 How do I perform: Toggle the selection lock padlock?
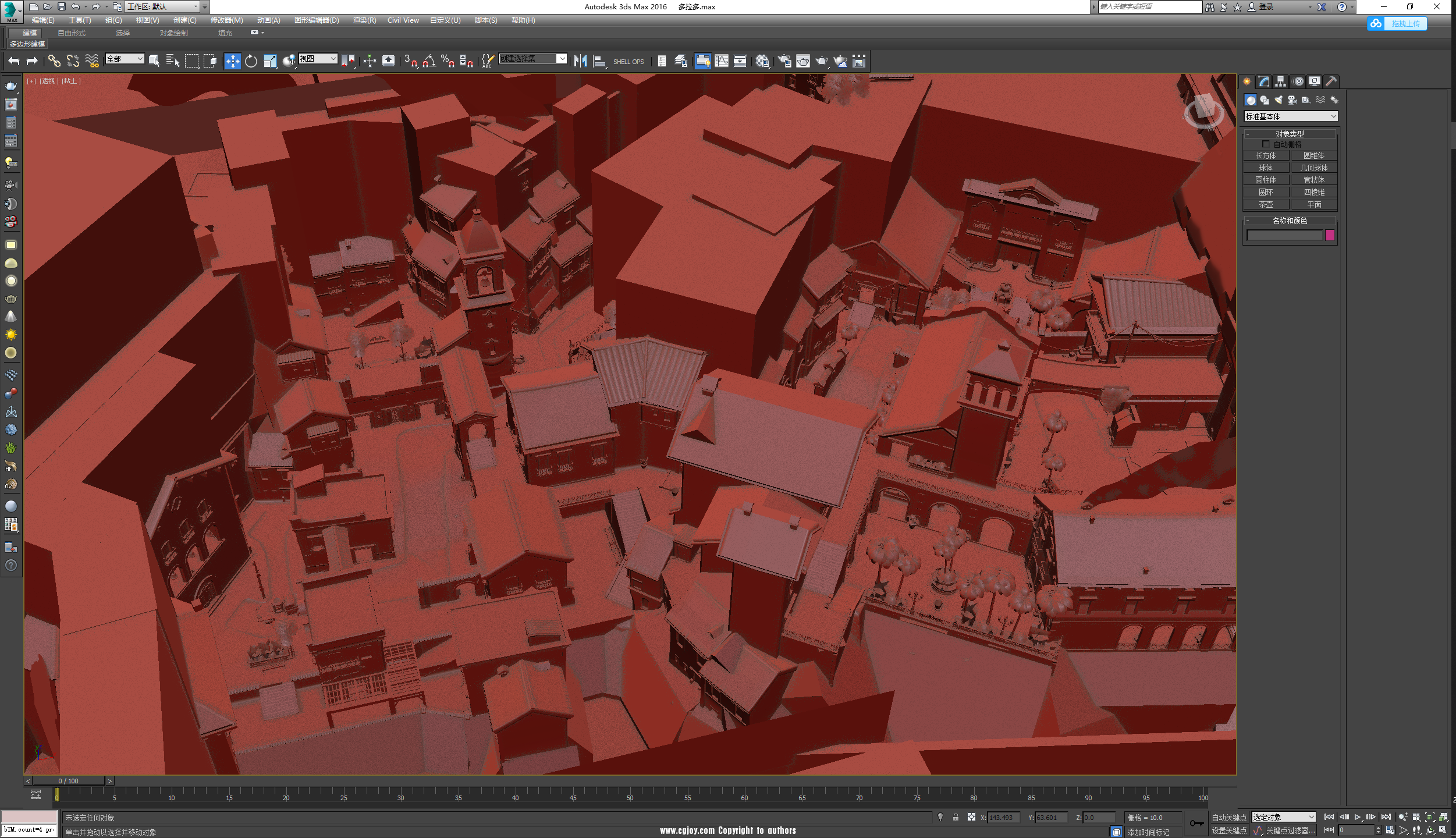[x=956, y=817]
